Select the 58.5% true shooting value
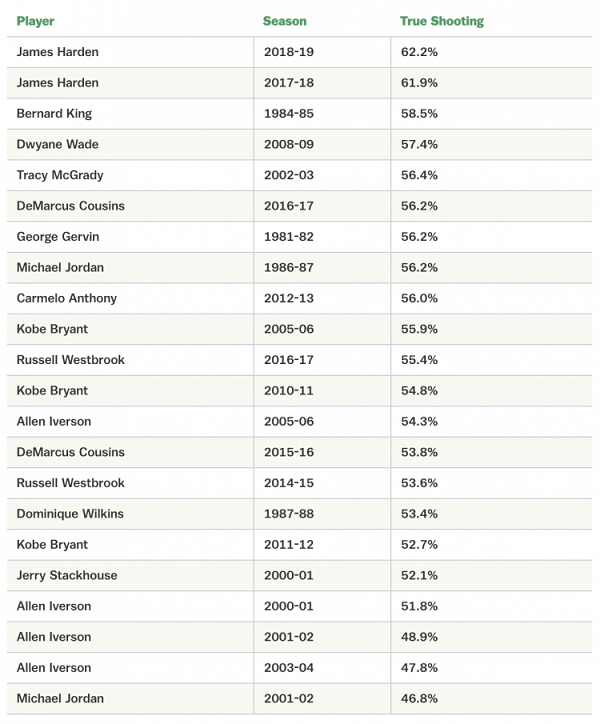The image size is (600, 724). (418, 114)
